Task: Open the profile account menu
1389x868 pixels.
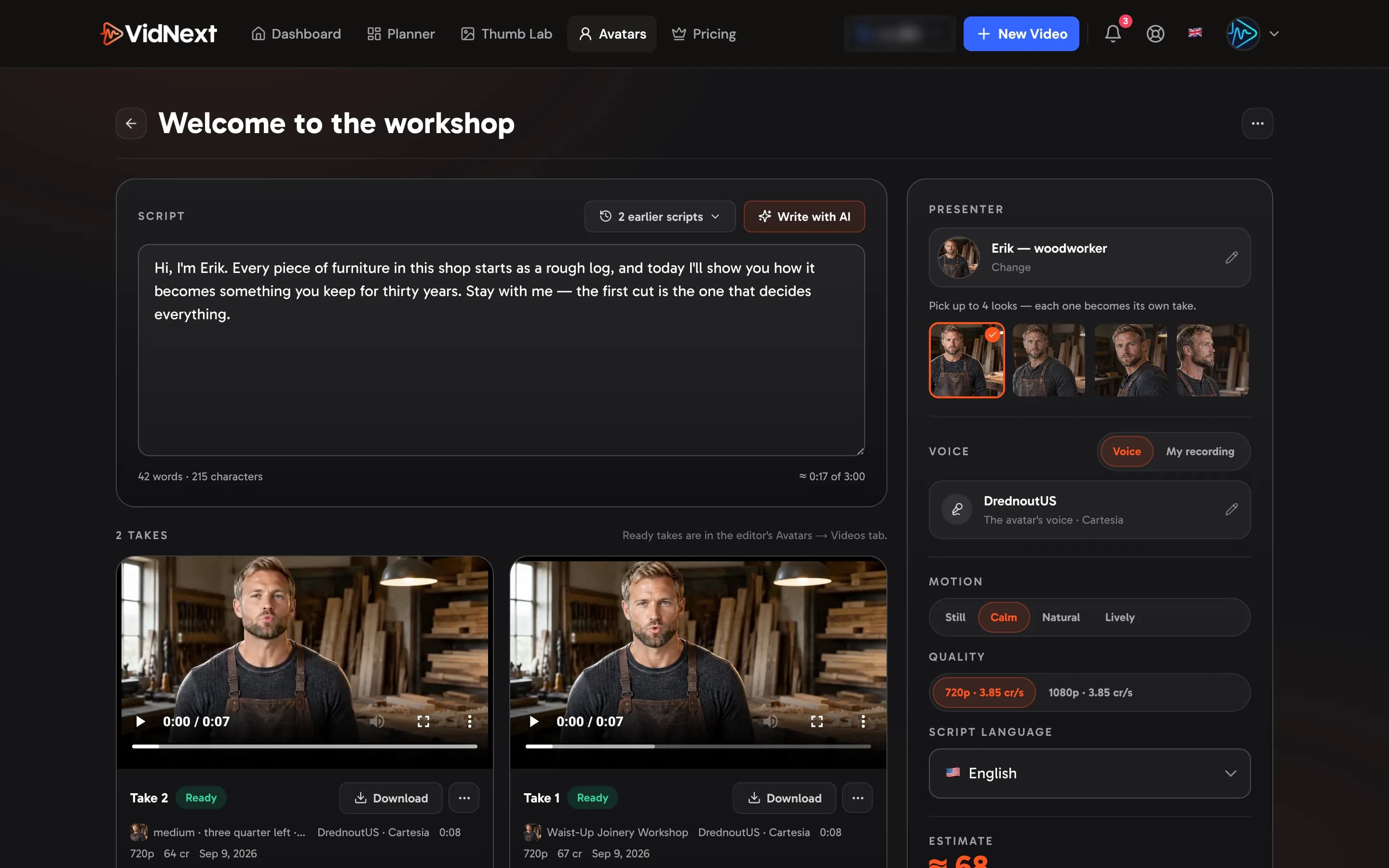Action: (x=1252, y=33)
